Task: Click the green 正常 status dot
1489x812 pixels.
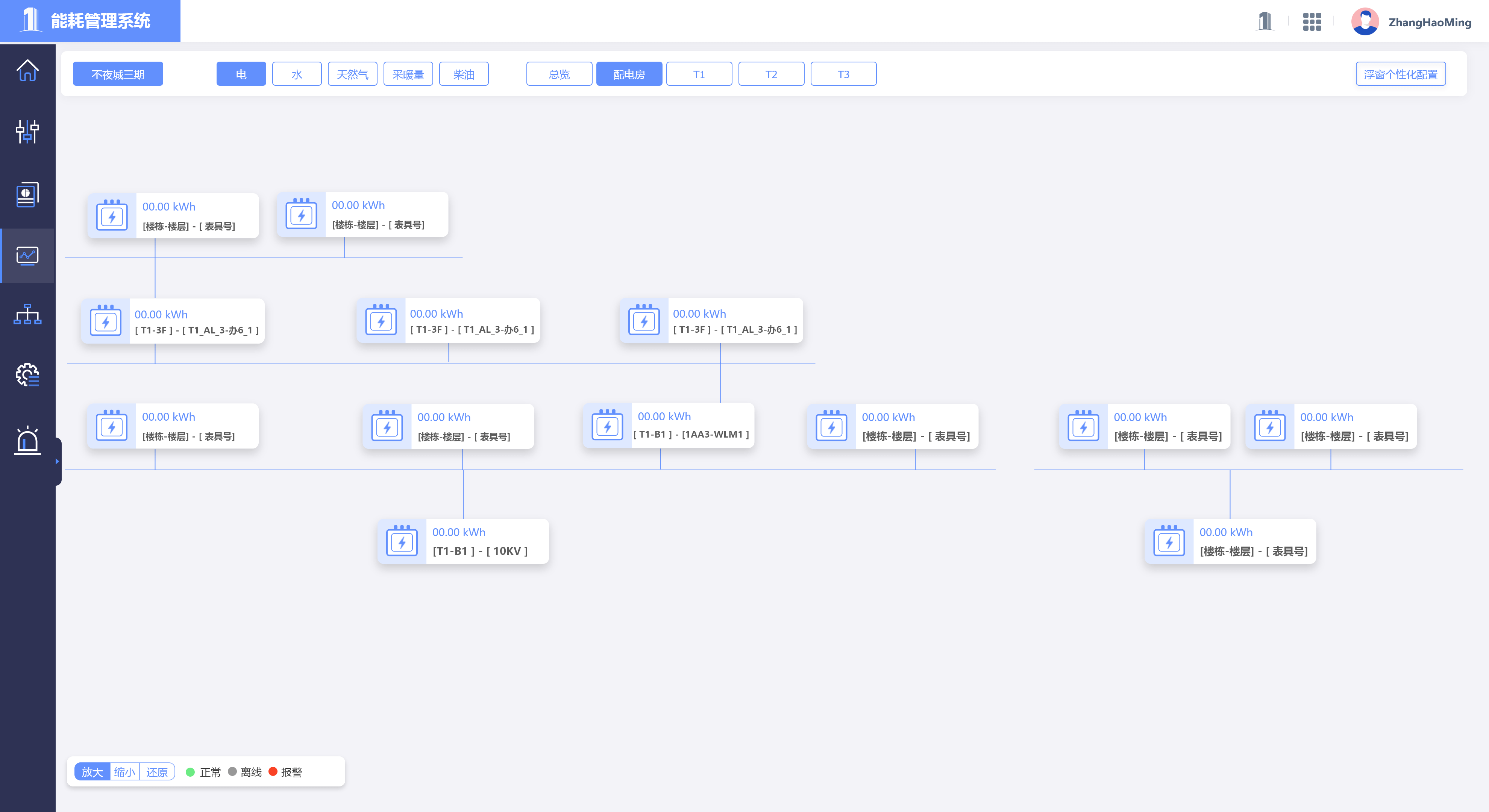Action: coord(190,771)
